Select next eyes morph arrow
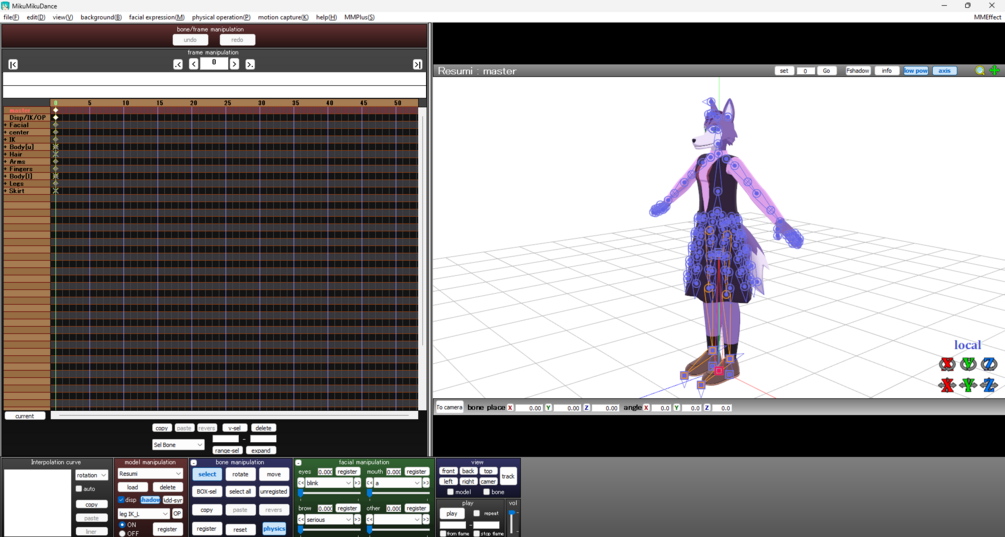Screen dimensions: 1005x537 point(357,483)
